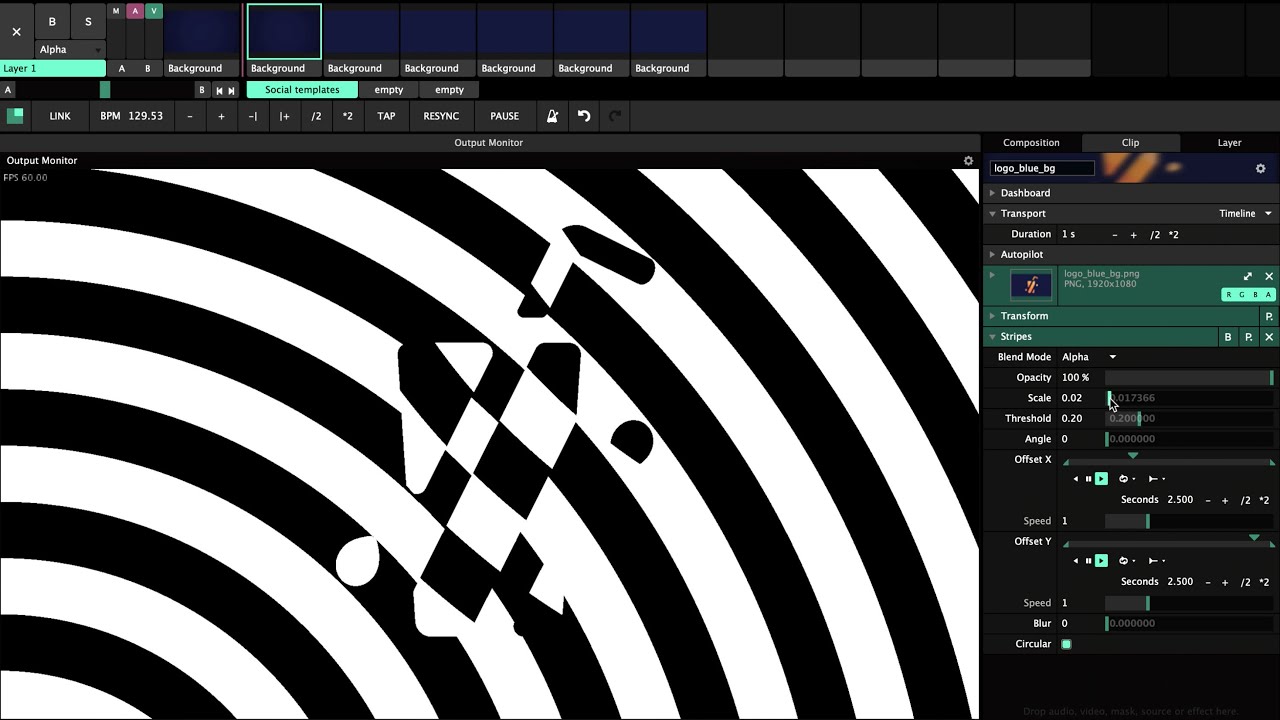Open the Transform preset P button
The width and height of the screenshot is (1280, 720).
(x=1269, y=316)
